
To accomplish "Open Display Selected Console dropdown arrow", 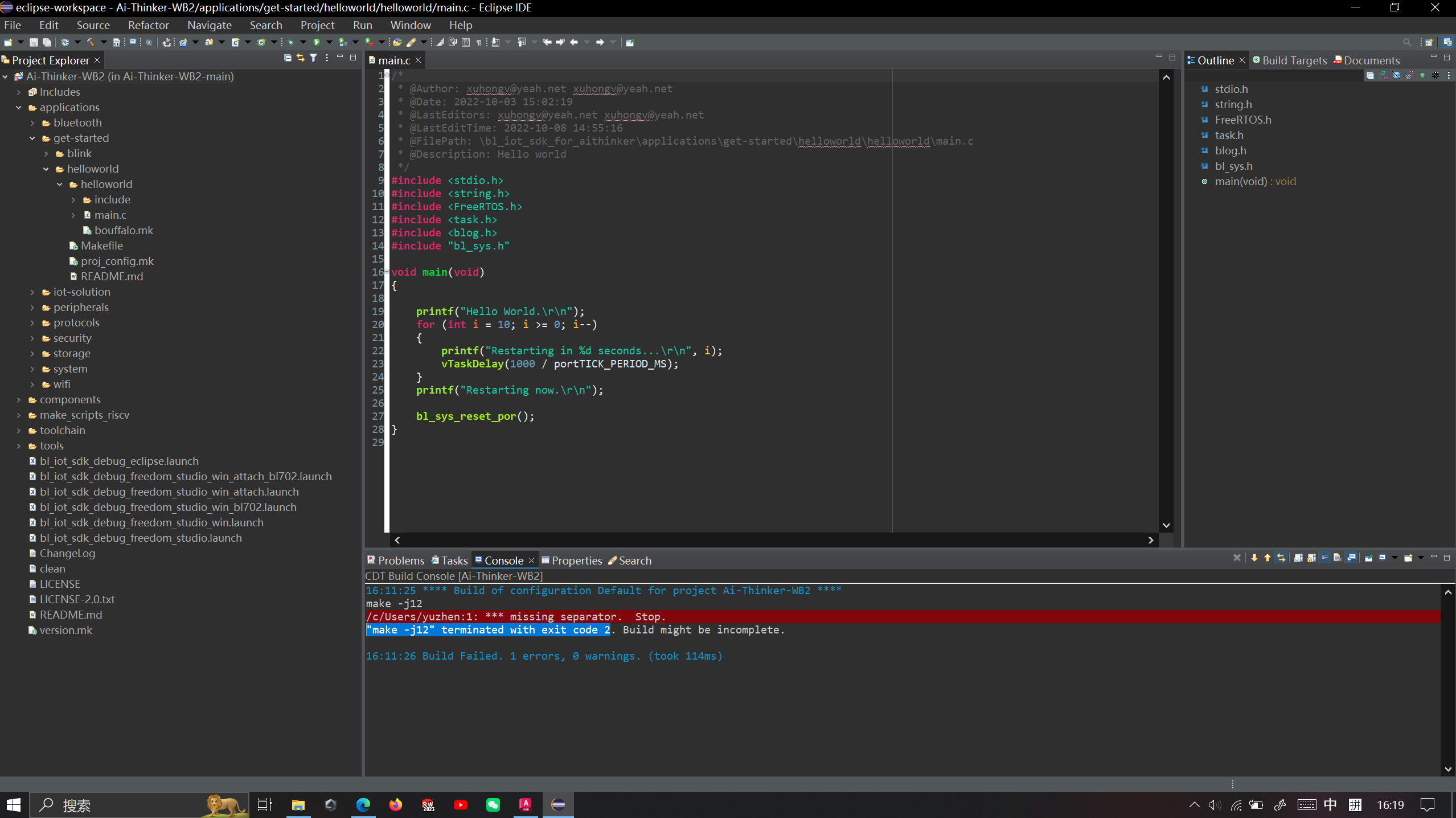I will pyautogui.click(x=1395, y=558).
